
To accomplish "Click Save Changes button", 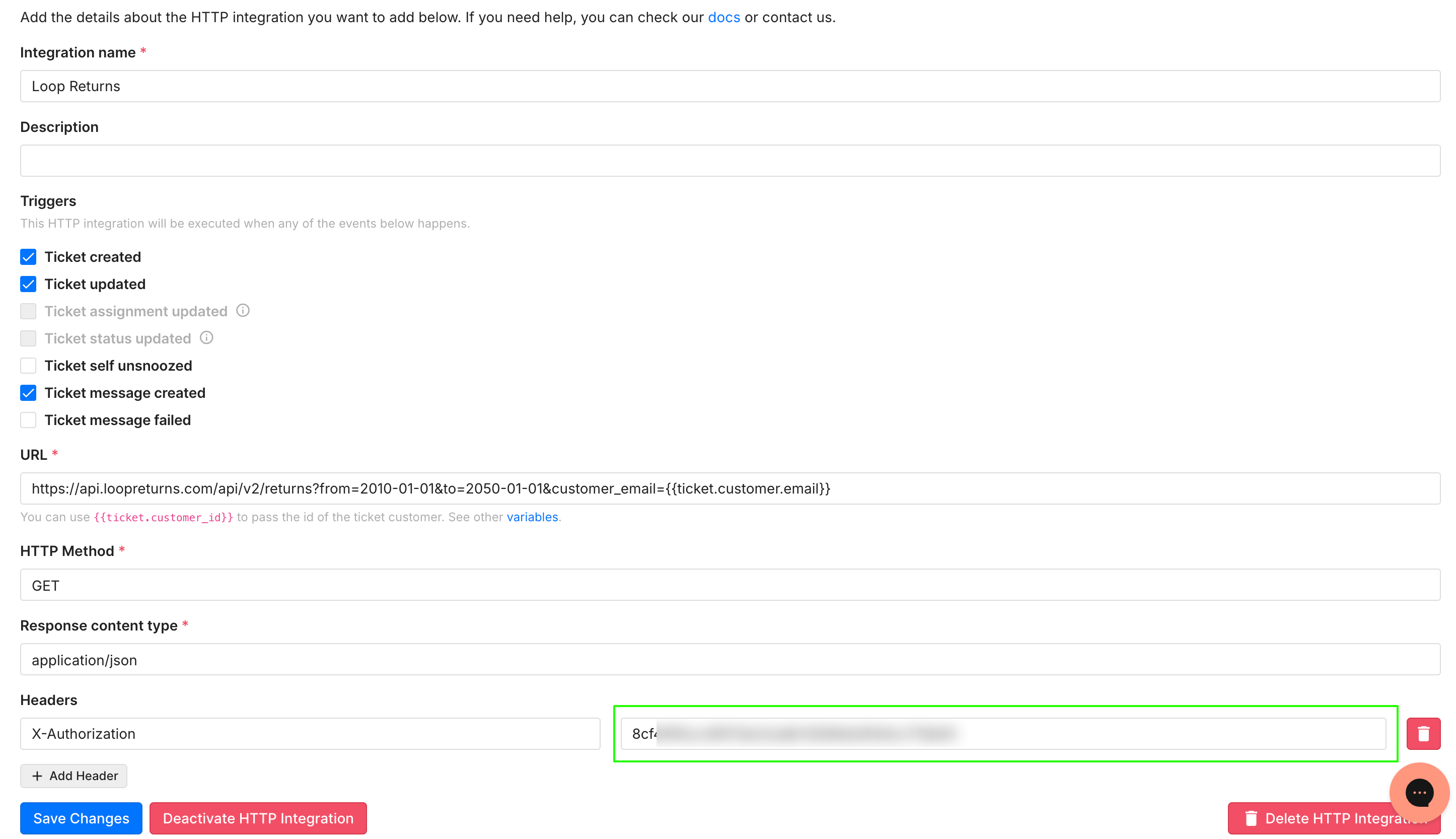I will point(81,818).
